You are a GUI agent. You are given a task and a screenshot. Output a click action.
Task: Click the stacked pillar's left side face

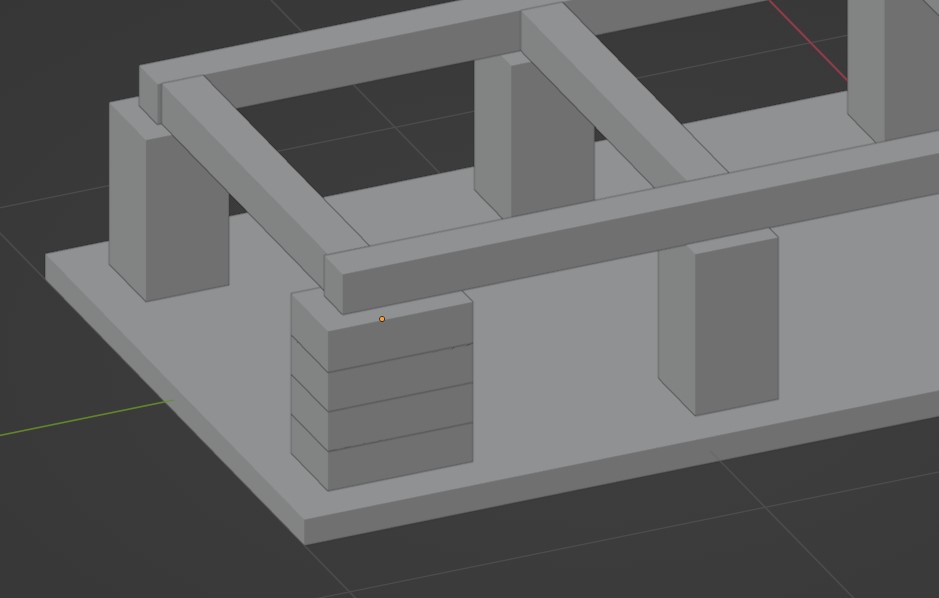pos(309,390)
